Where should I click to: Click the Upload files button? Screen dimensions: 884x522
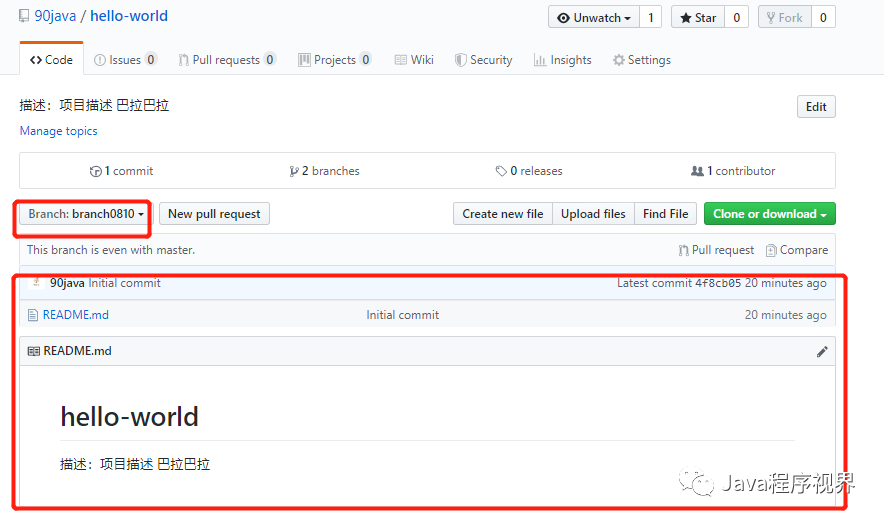(x=593, y=214)
